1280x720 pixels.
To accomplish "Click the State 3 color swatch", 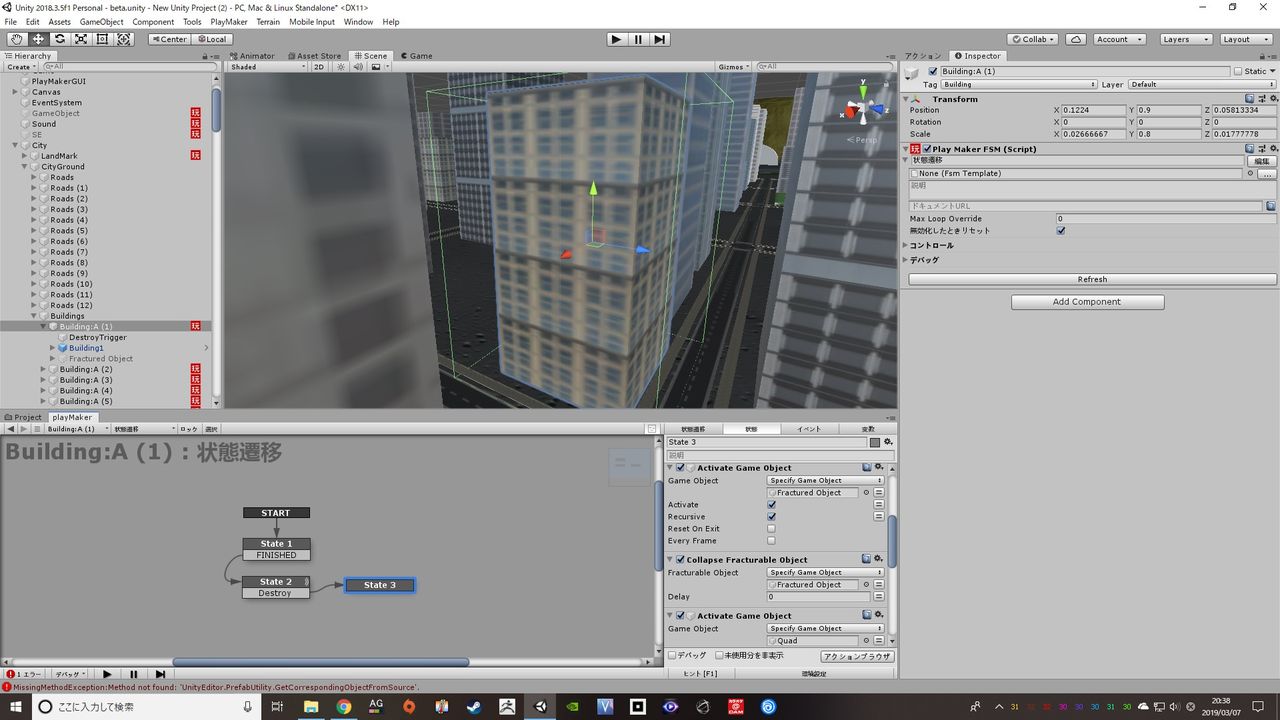I will (875, 442).
